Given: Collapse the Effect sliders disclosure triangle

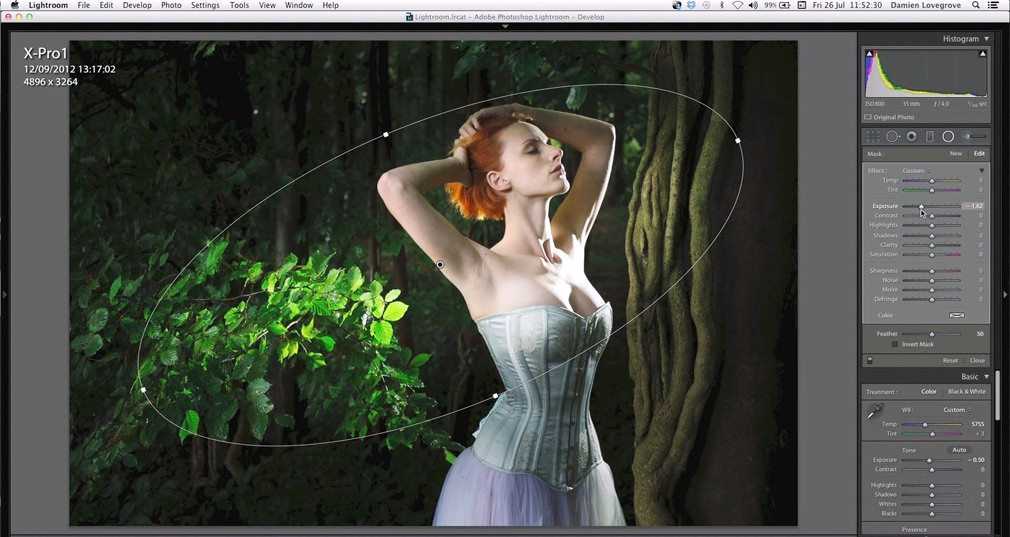Looking at the screenshot, I should point(982,171).
